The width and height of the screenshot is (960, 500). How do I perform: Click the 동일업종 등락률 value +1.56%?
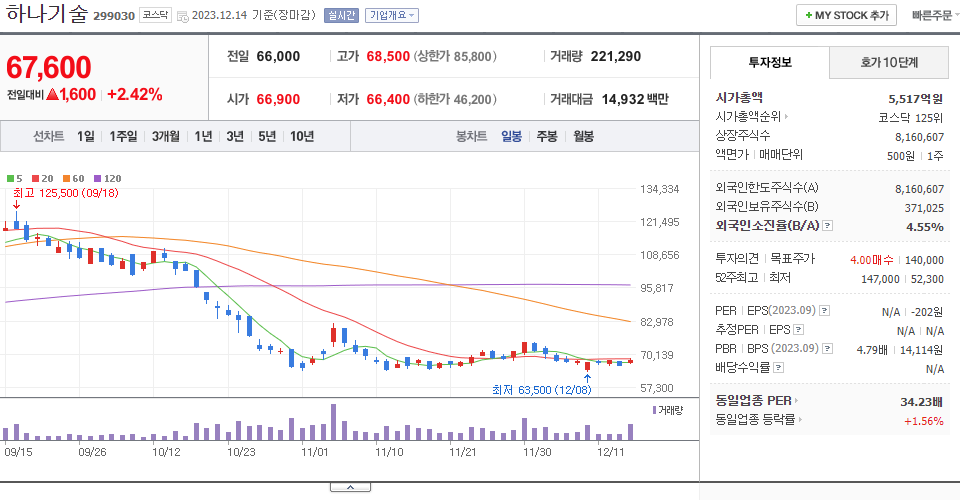point(924,421)
